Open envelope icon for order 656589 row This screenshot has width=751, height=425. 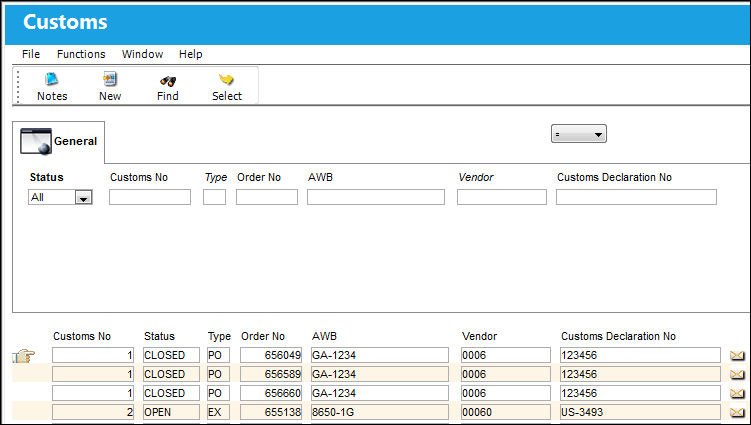pyautogui.click(x=737, y=374)
